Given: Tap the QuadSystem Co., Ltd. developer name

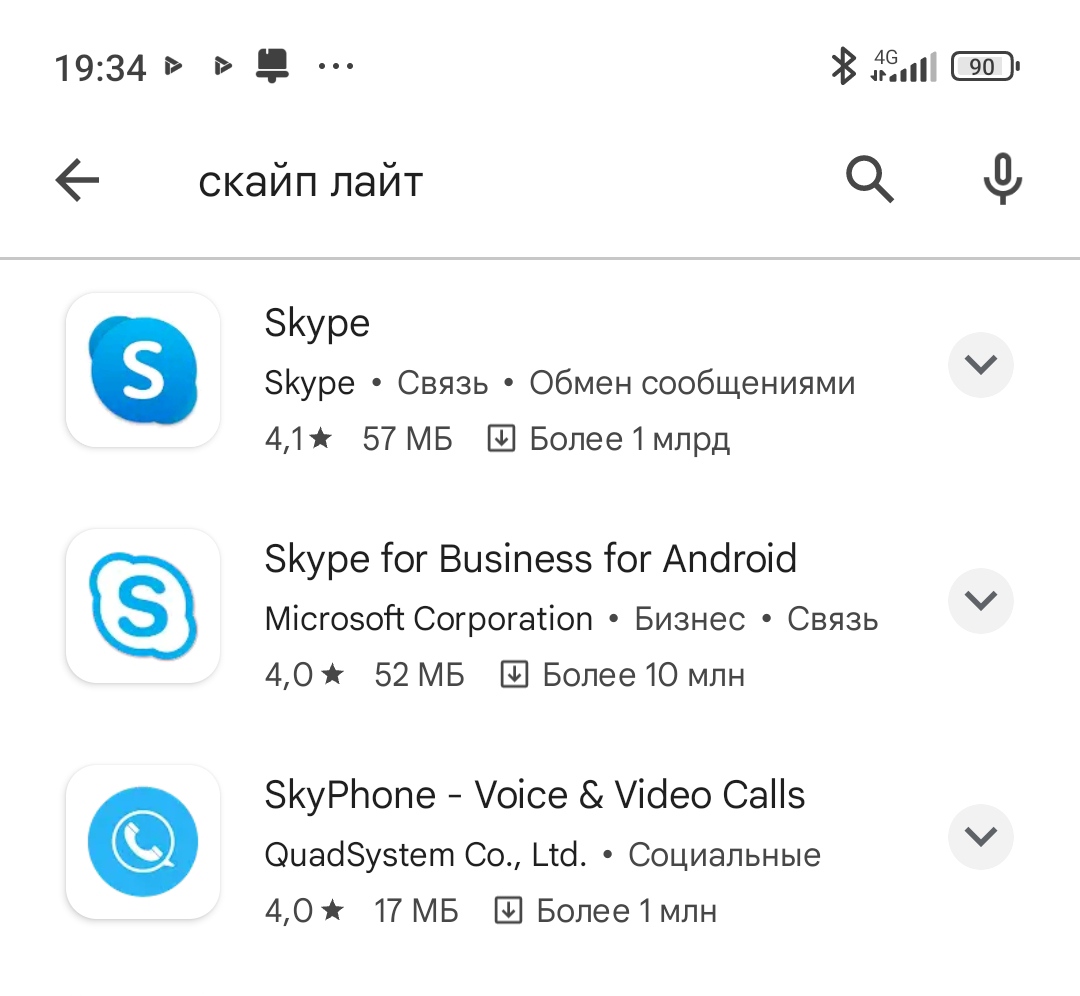Looking at the screenshot, I should [x=425, y=855].
